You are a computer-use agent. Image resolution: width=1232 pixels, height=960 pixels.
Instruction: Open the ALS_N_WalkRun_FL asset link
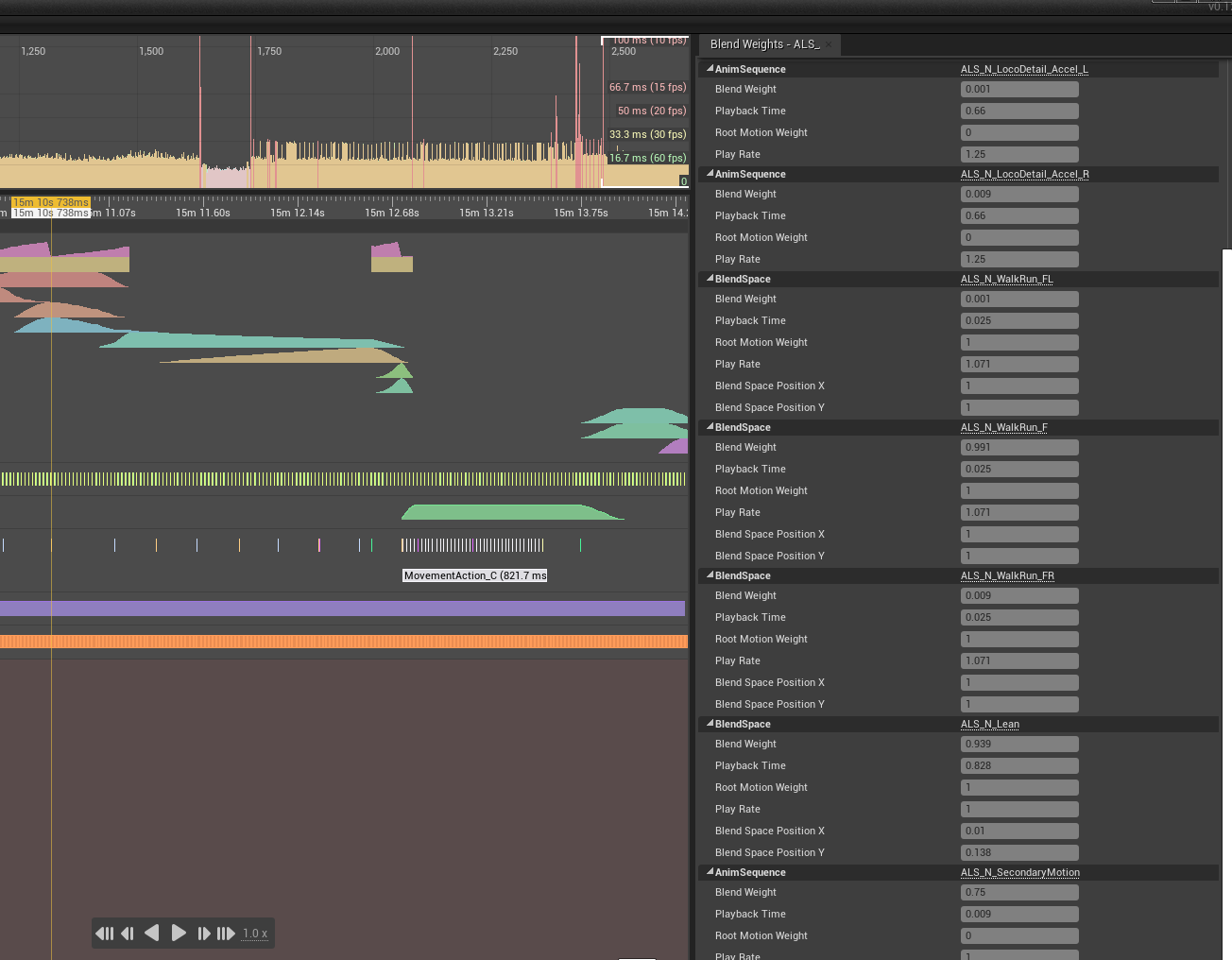point(1007,279)
